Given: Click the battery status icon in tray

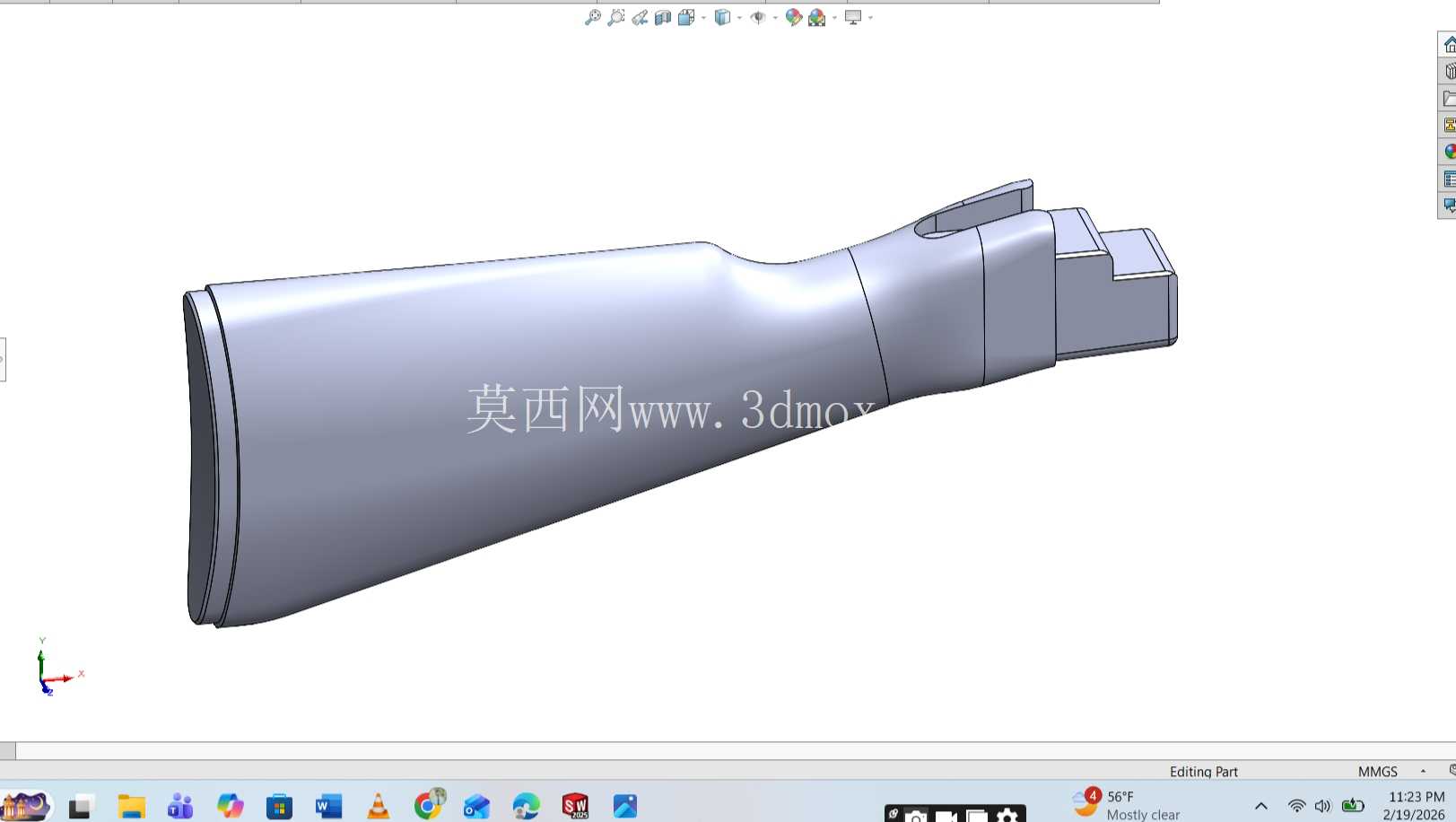Looking at the screenshot, I should 1353,806.
